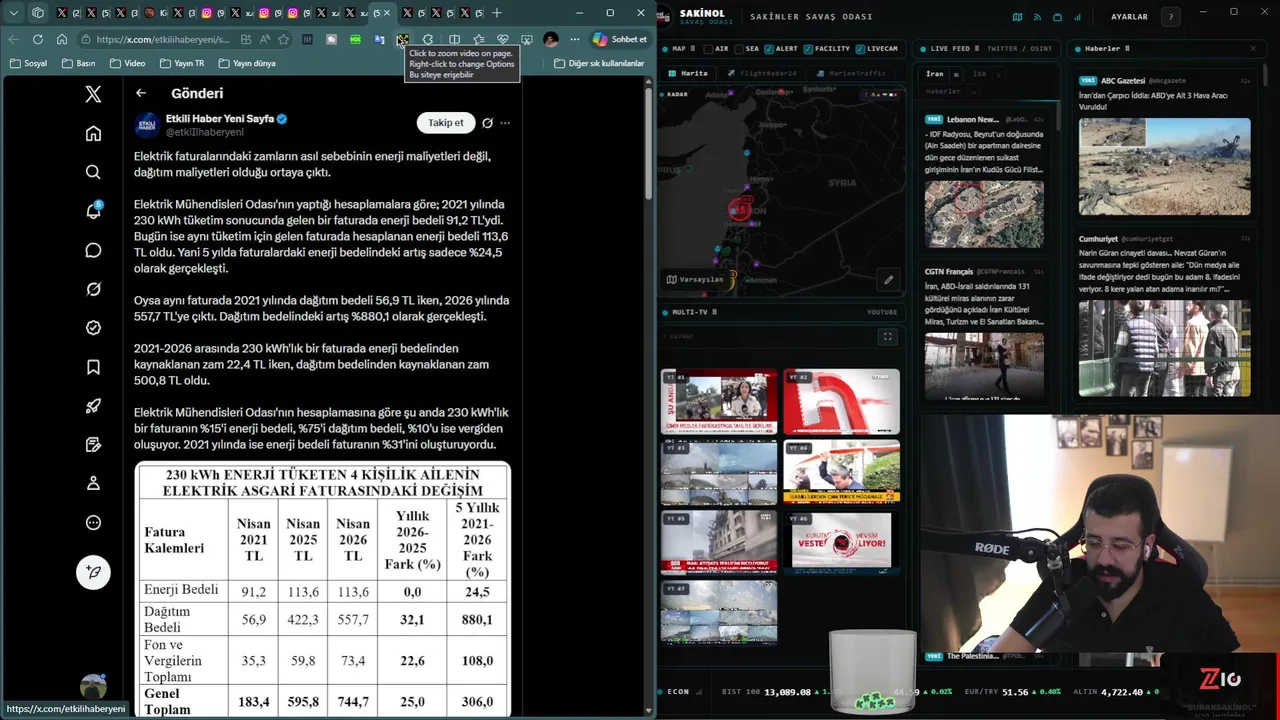The height and width of the screenshot is (720, 1280).
Task: Click Sakinol TV icon in header
Action: 1057,17
